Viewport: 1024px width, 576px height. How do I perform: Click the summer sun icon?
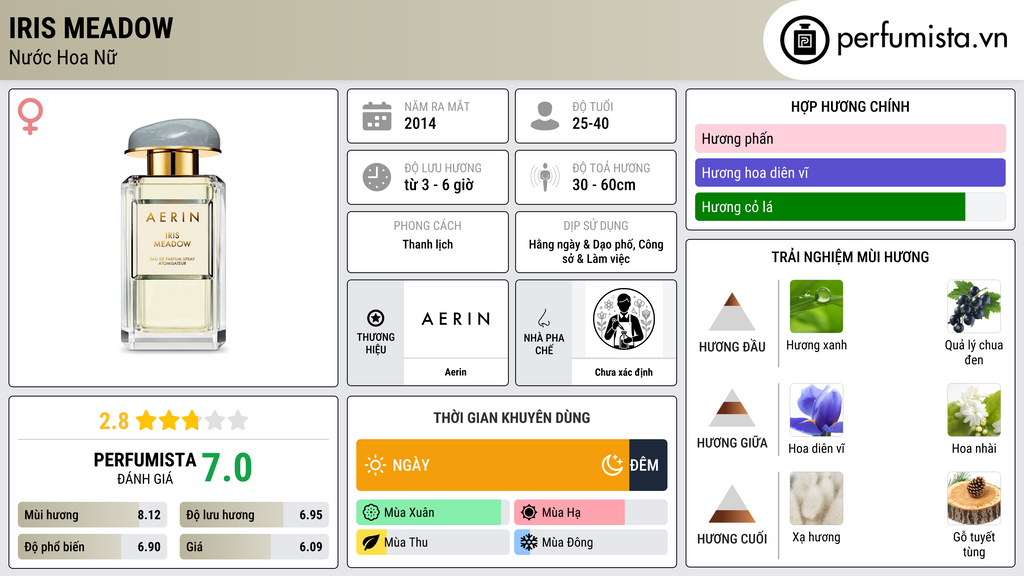529,513
